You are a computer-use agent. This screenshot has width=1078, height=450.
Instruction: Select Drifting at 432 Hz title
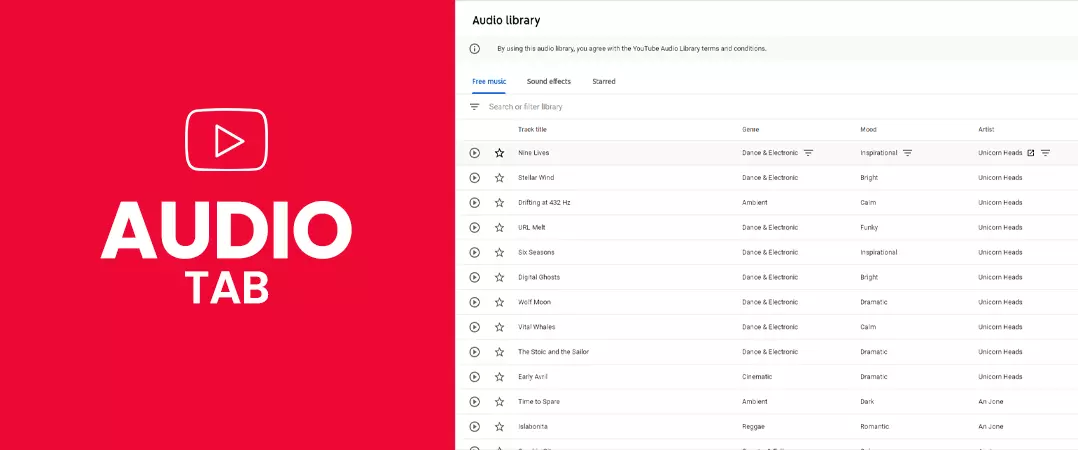pyautogui.click(x=544, y=203)
